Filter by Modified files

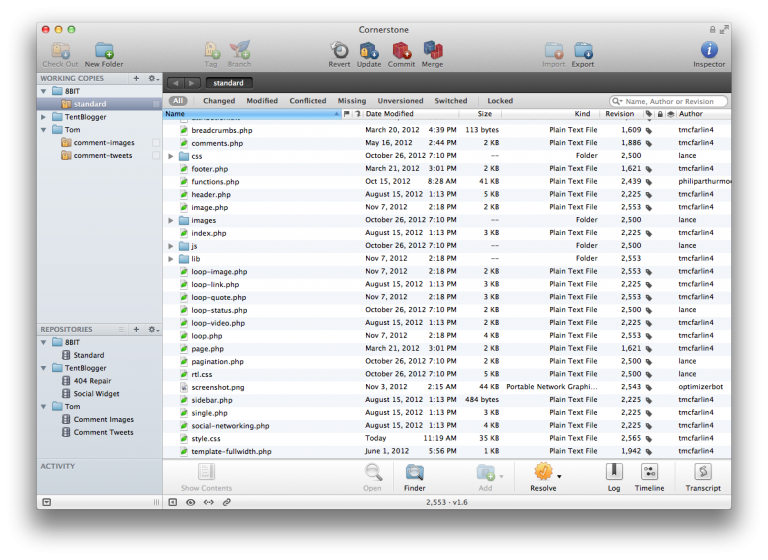(262, 101)
